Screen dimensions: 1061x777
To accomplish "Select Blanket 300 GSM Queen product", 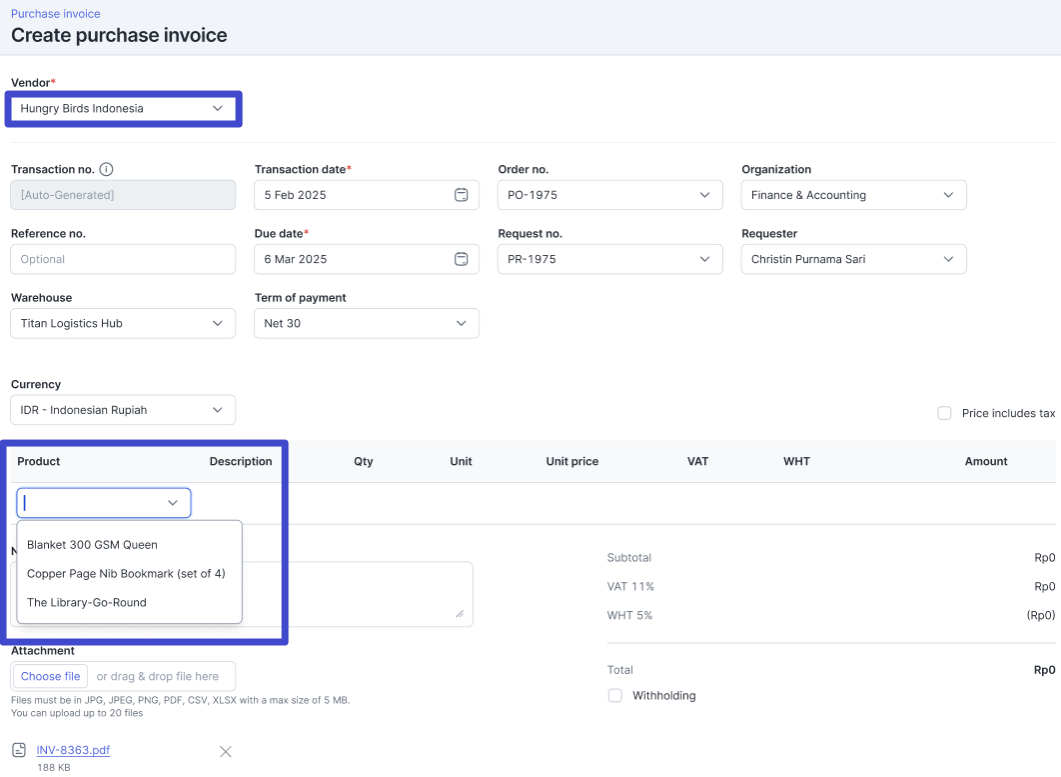I will [x=92, y=545].
